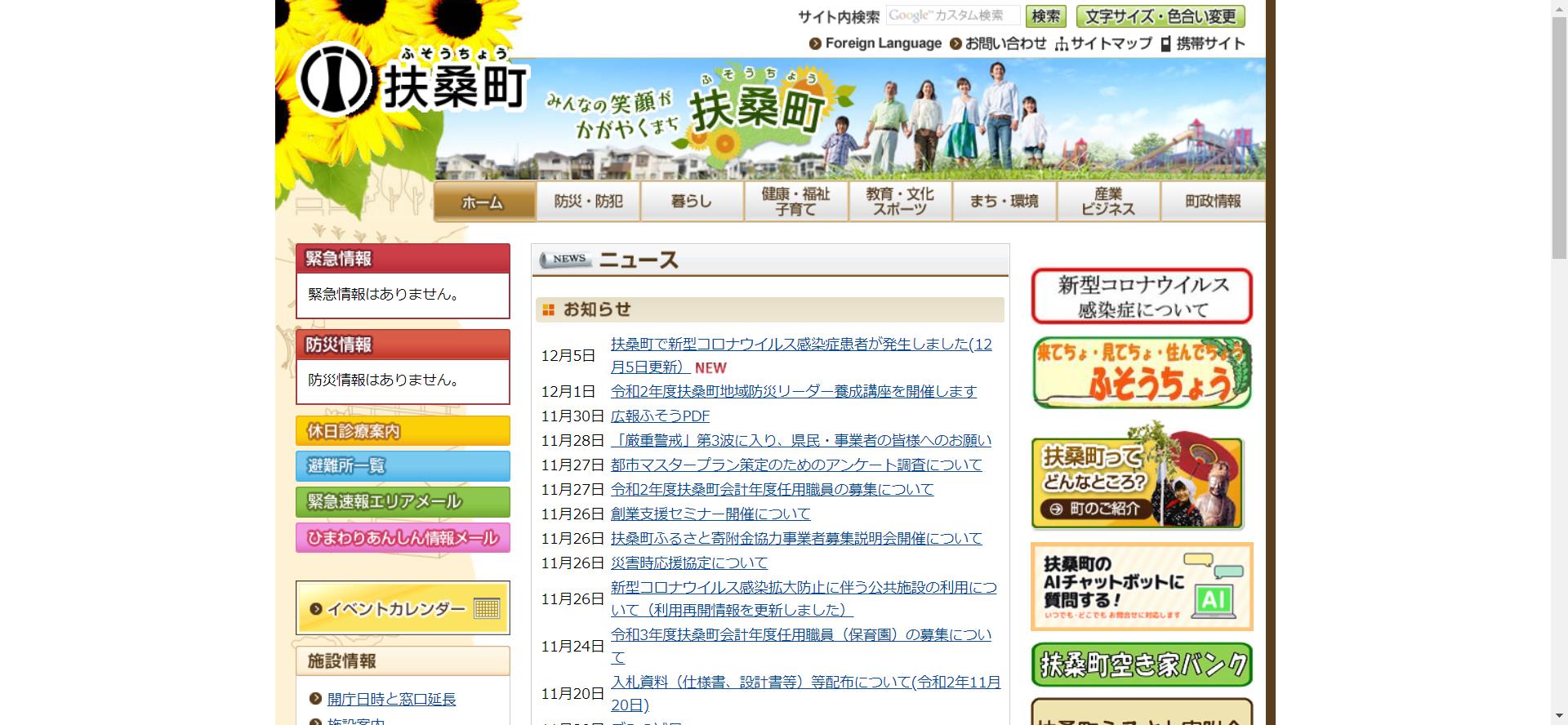Open the サイトマップ sitemap link
This screenshot has height=725, width=1568.
pos(1111,43)
